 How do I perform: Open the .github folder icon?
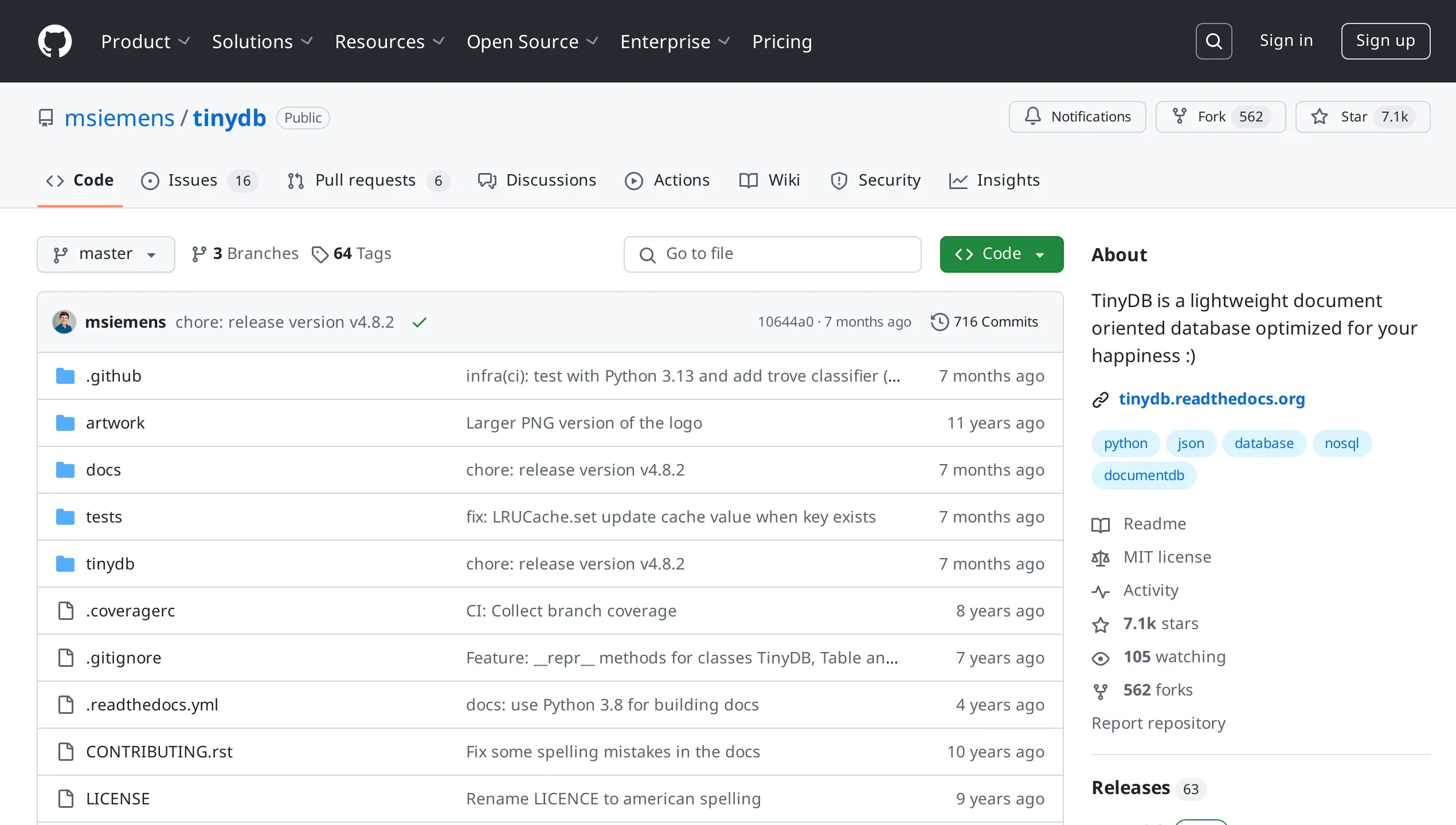pos(65,375)
